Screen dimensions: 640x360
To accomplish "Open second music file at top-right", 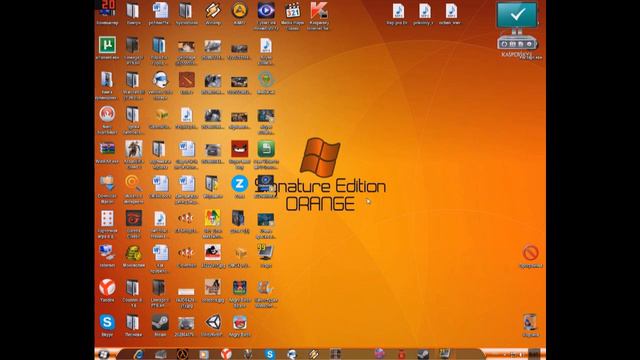I will pos(424,11).
